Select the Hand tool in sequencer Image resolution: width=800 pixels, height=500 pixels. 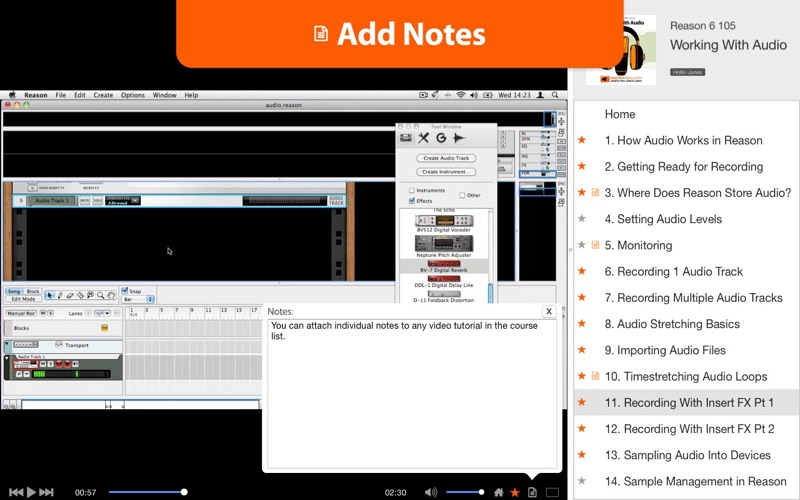coord(111,295)
